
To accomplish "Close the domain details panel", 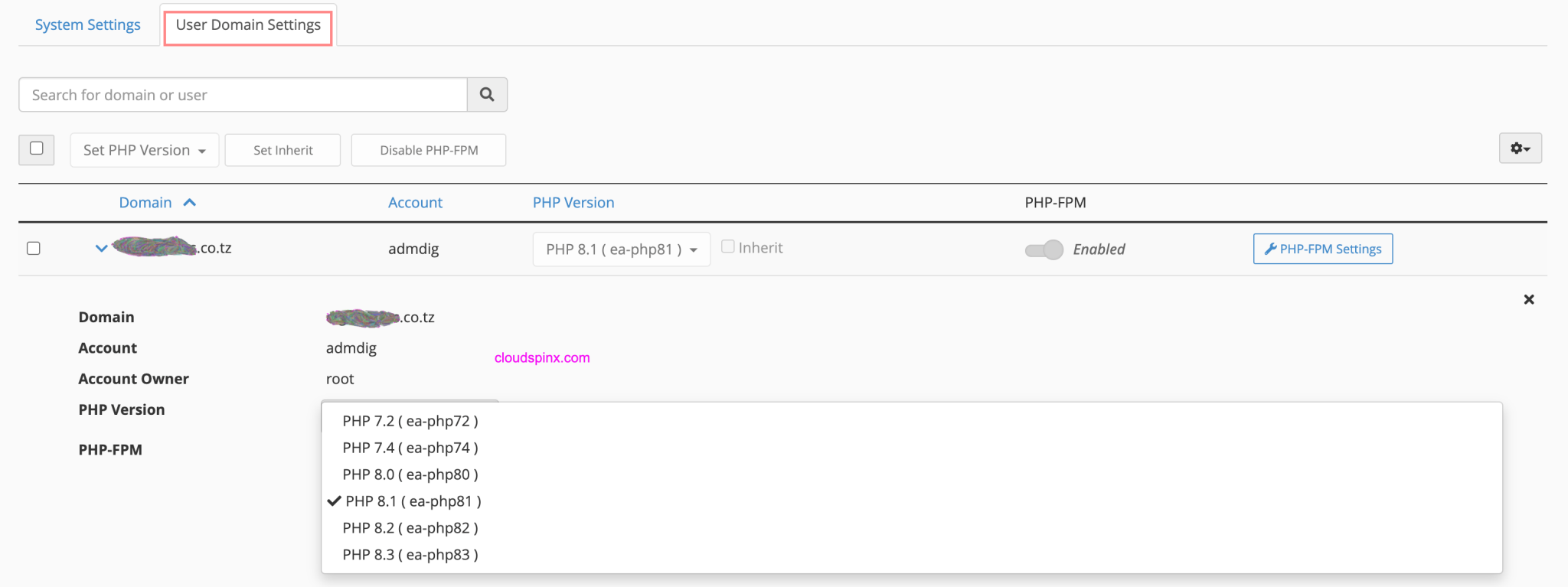I will (1528, 299).
